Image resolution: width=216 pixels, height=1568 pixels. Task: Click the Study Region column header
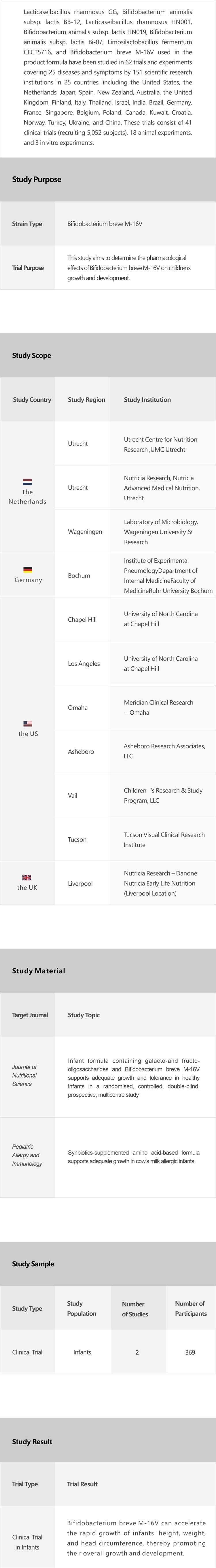[x=86, y=400]
